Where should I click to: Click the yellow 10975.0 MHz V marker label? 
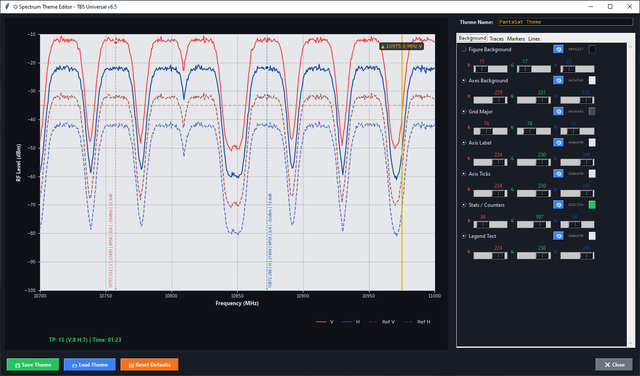[401, 47]
